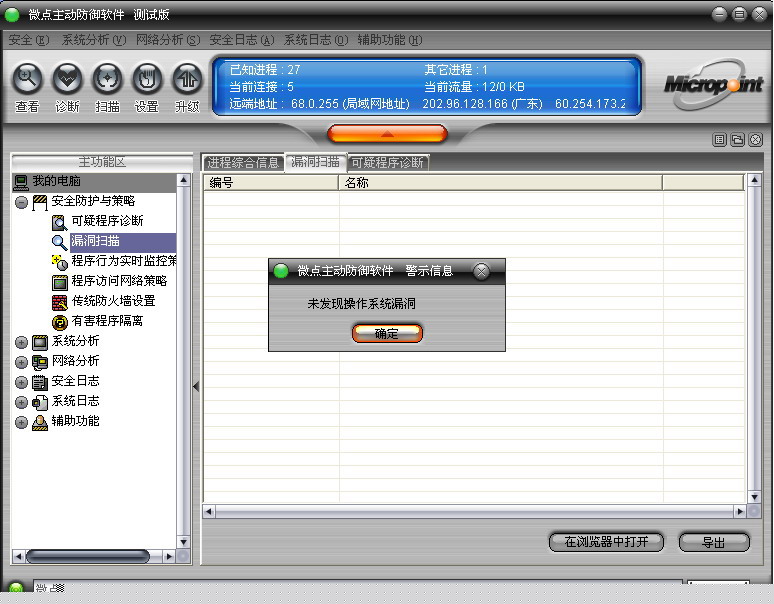
Task: Close the 警示信息 dialog
Action: tap(481, 271)
